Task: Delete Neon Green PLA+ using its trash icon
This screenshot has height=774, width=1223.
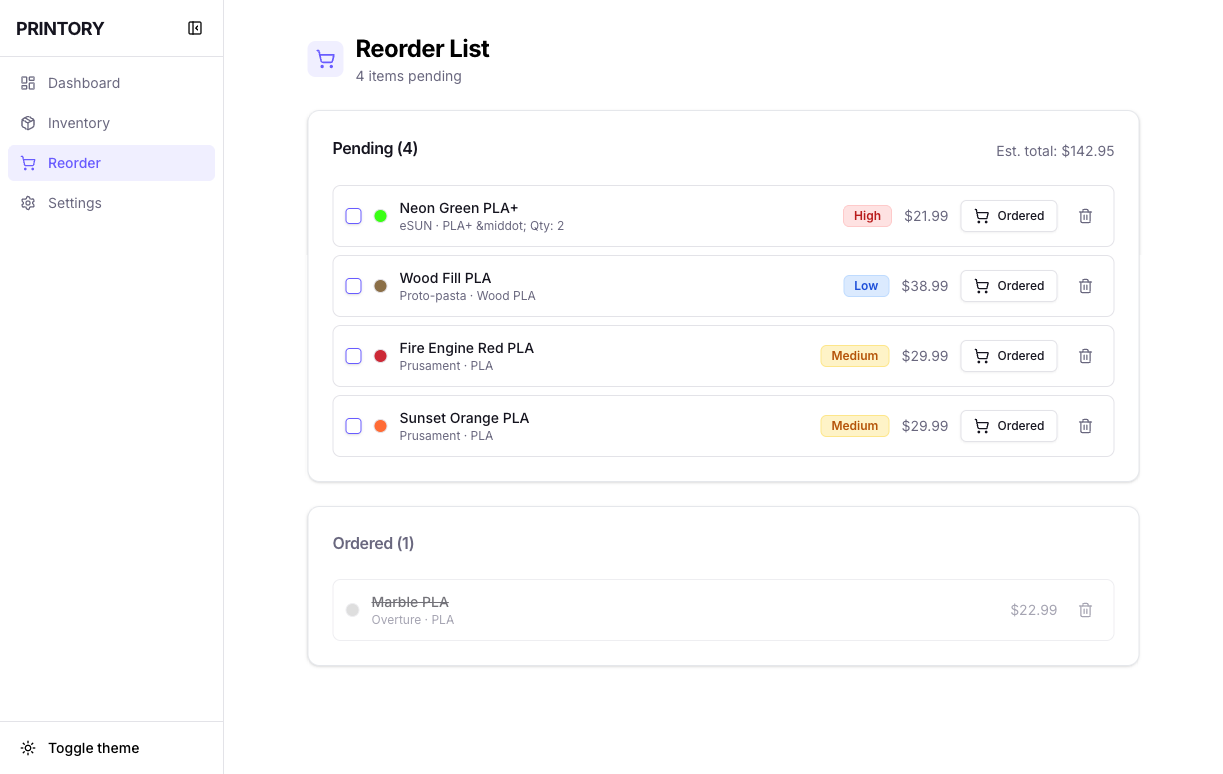Action: pyautogui.click(x=1085, y=216)
